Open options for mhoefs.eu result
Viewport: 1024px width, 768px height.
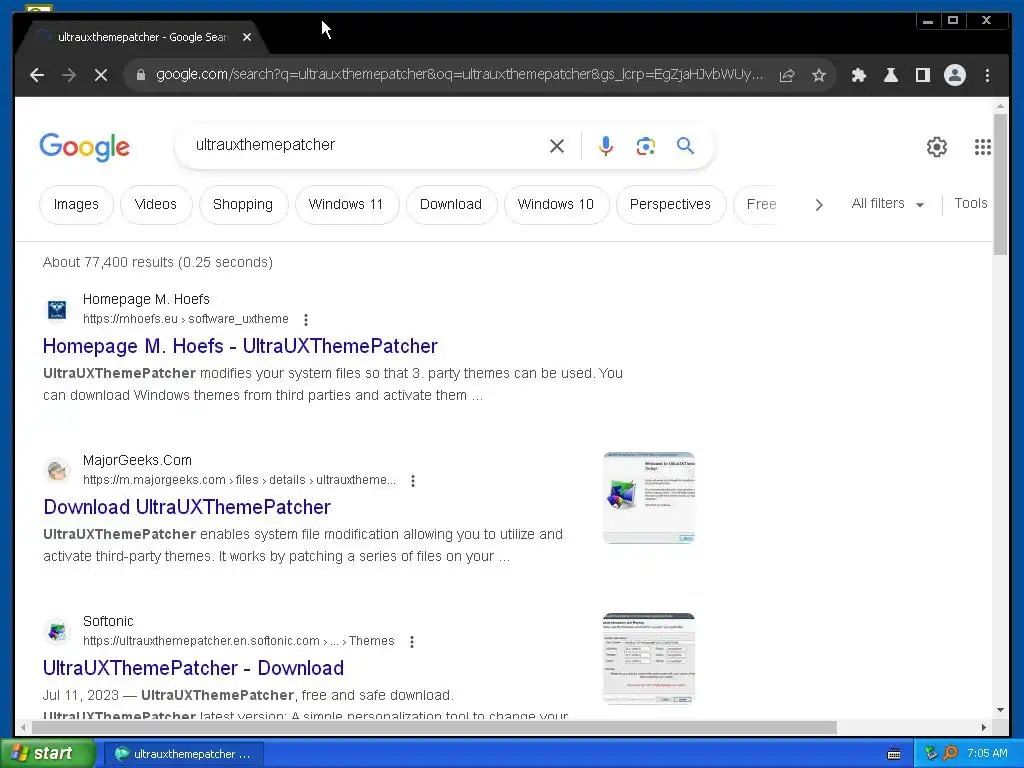[x=306, y=319]
